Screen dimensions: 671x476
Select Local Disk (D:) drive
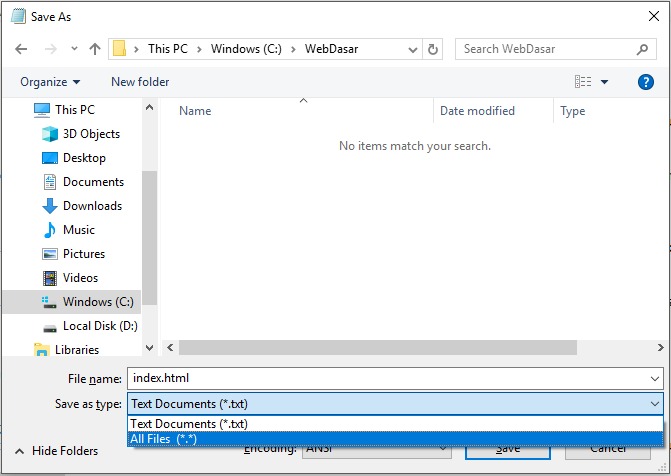[99, 326]
